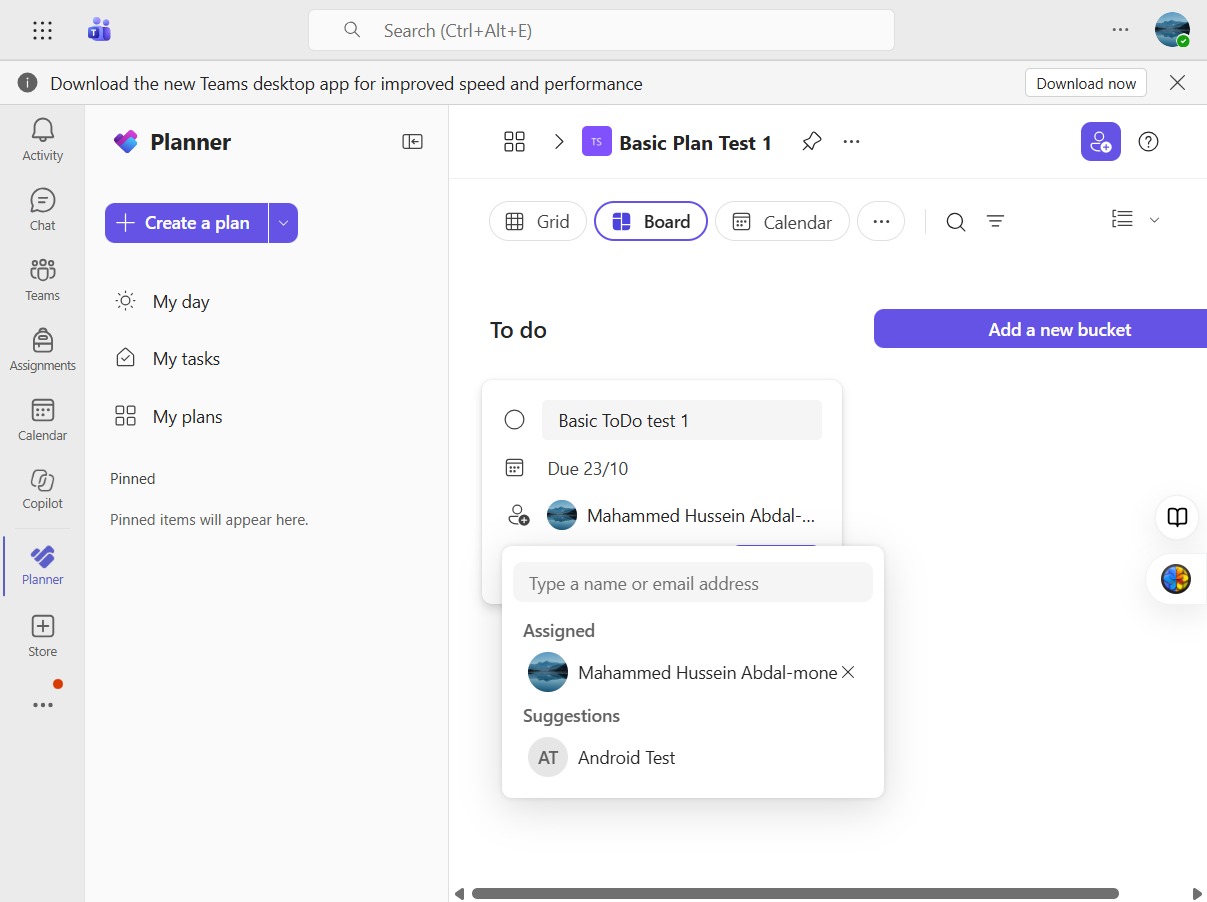Open My tasks in Planner
Viewport: 1207px width, 902px height.
[186, 359]
